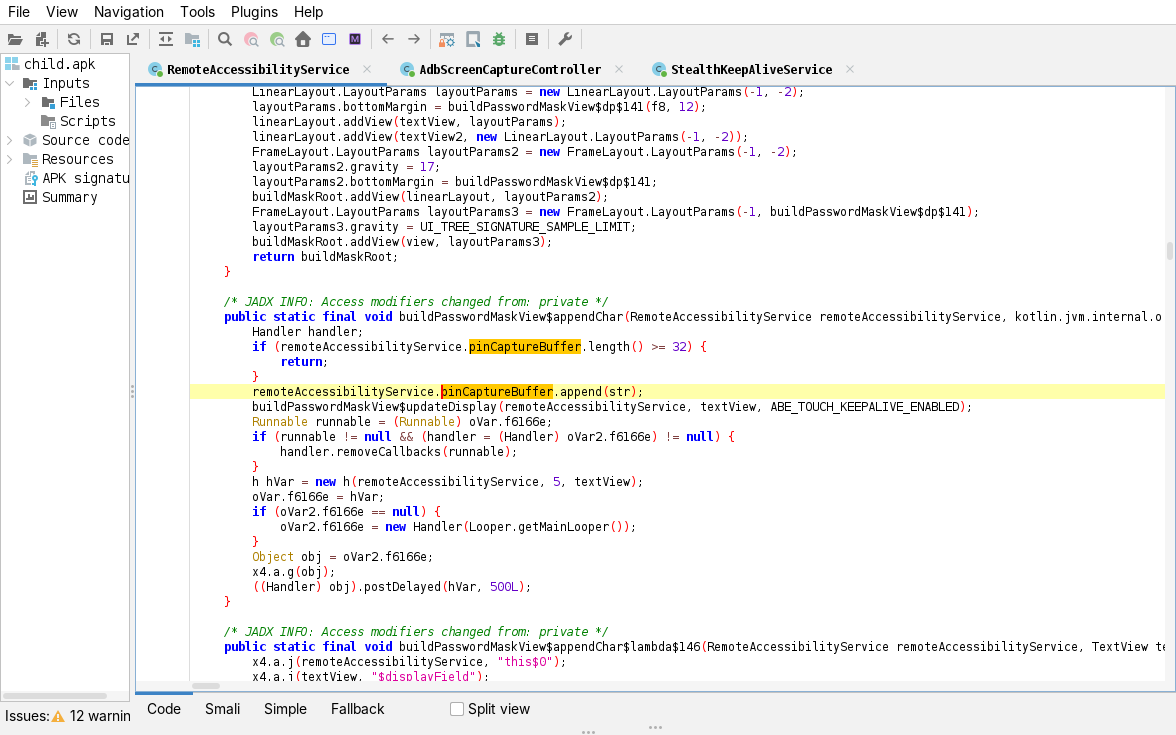Click the "$displayField" string literal
Viewport: 1176px width, 735px height.
tap(422, 676)
